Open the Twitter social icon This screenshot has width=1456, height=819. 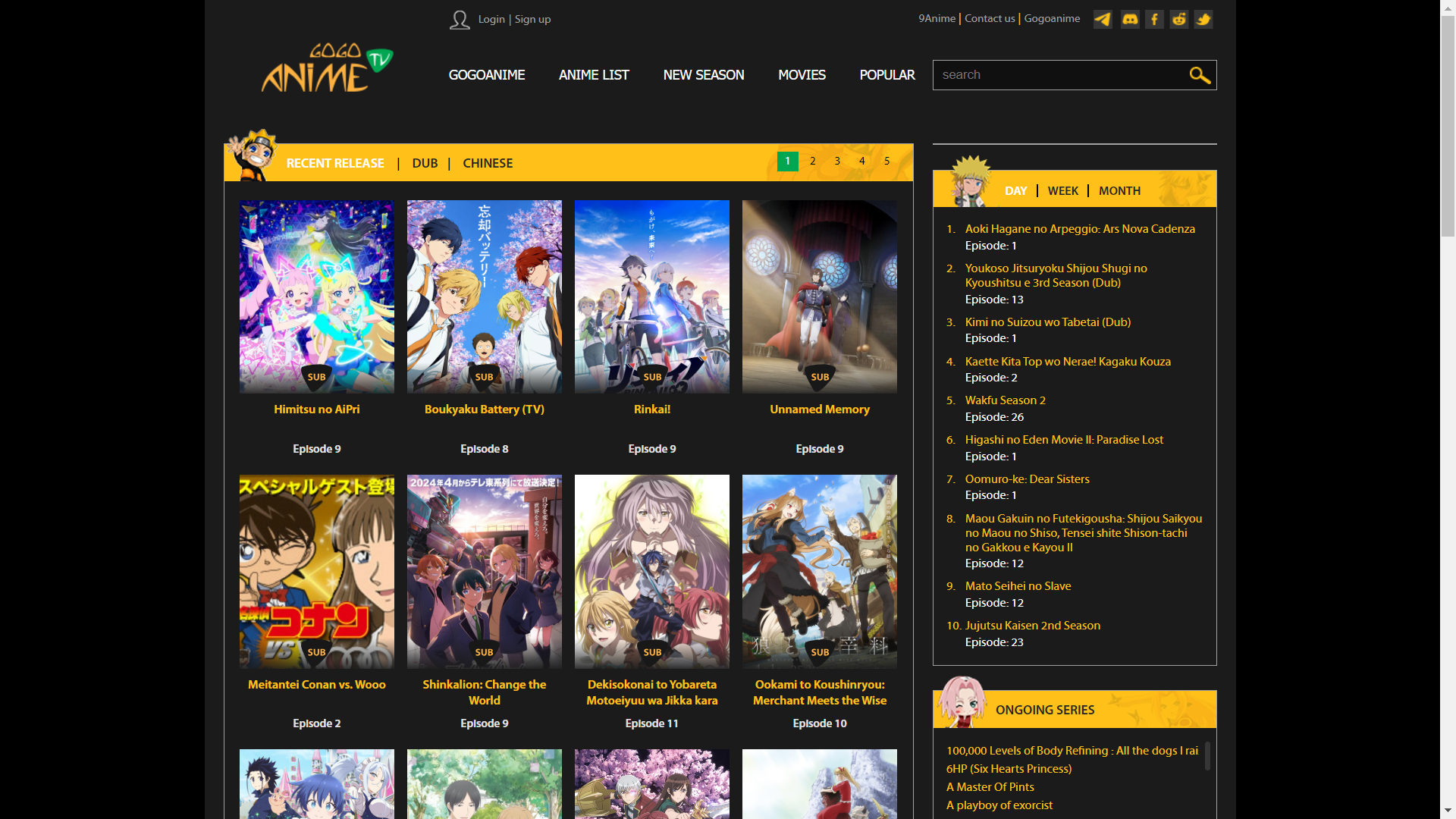click(x=1203, y=19)
